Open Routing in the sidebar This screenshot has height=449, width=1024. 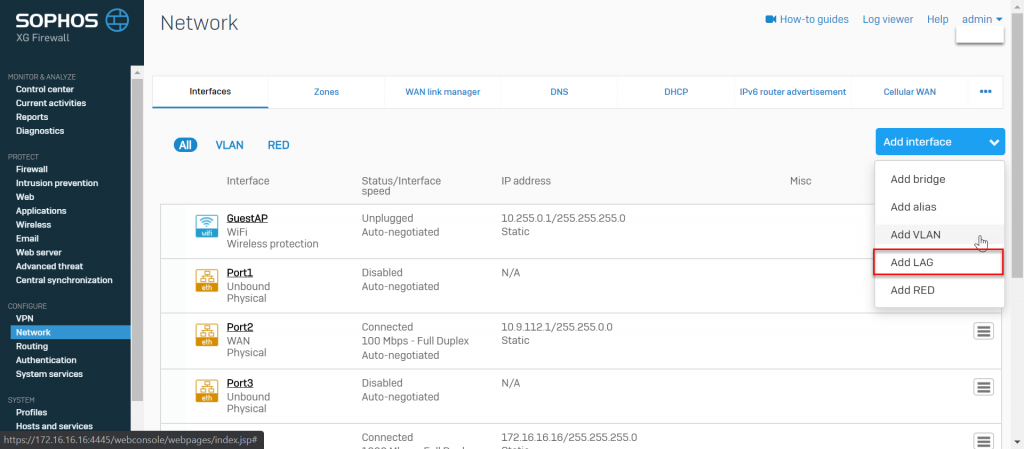(x=32, y=347)
